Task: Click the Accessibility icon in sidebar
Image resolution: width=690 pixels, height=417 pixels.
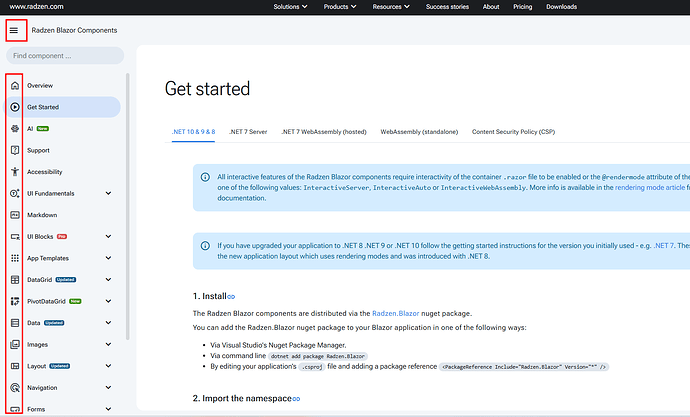Action: click(14, 172)
